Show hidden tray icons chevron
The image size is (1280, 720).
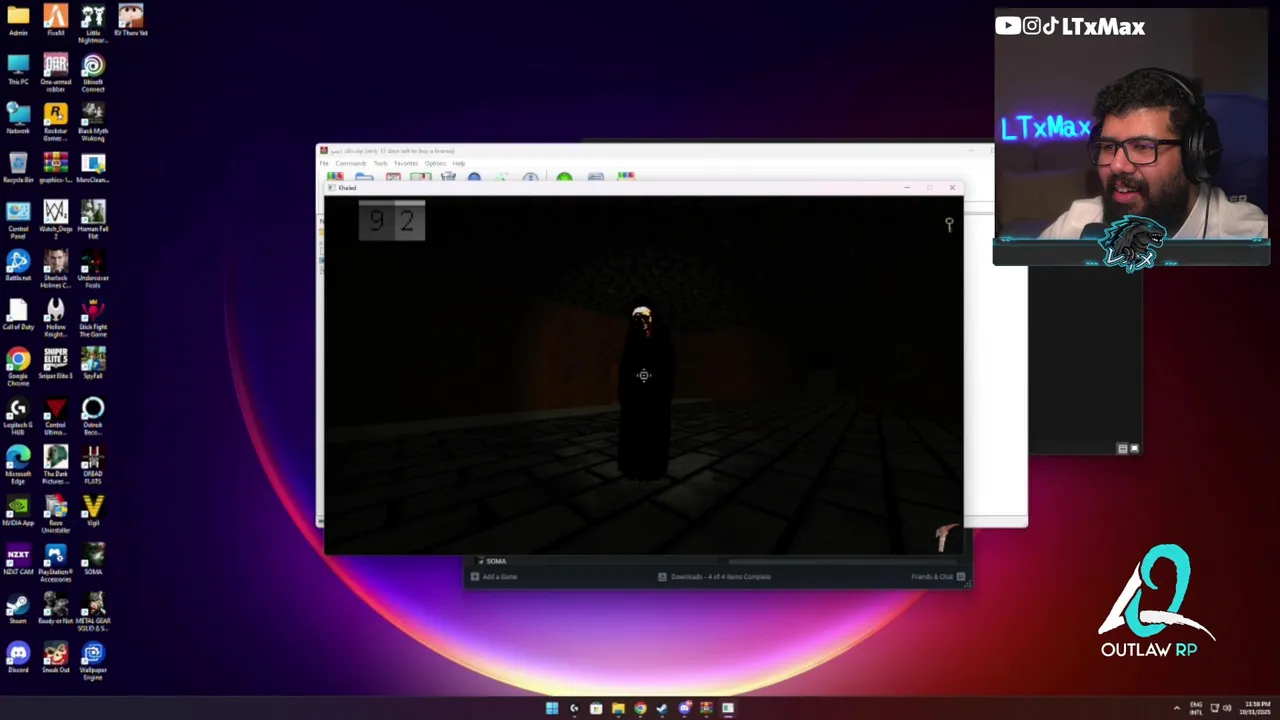1176,708
